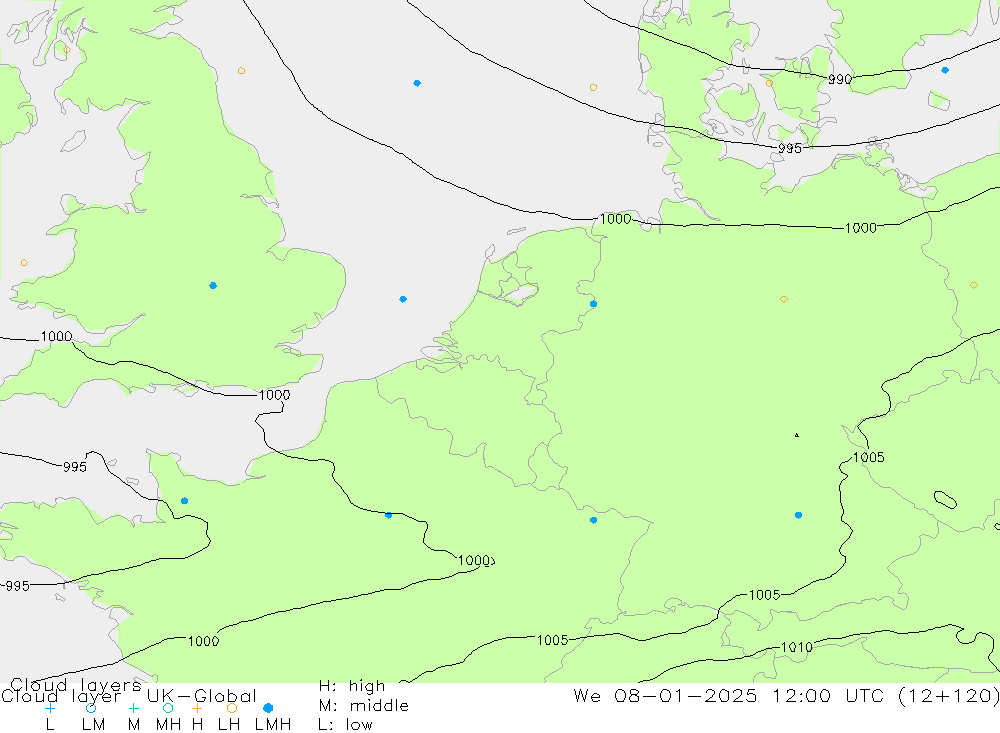1000x733 pixels.
Task: Click the 1005 label directly left of the 1010 label
Action: pyautogui.click(x=552, y=640)
